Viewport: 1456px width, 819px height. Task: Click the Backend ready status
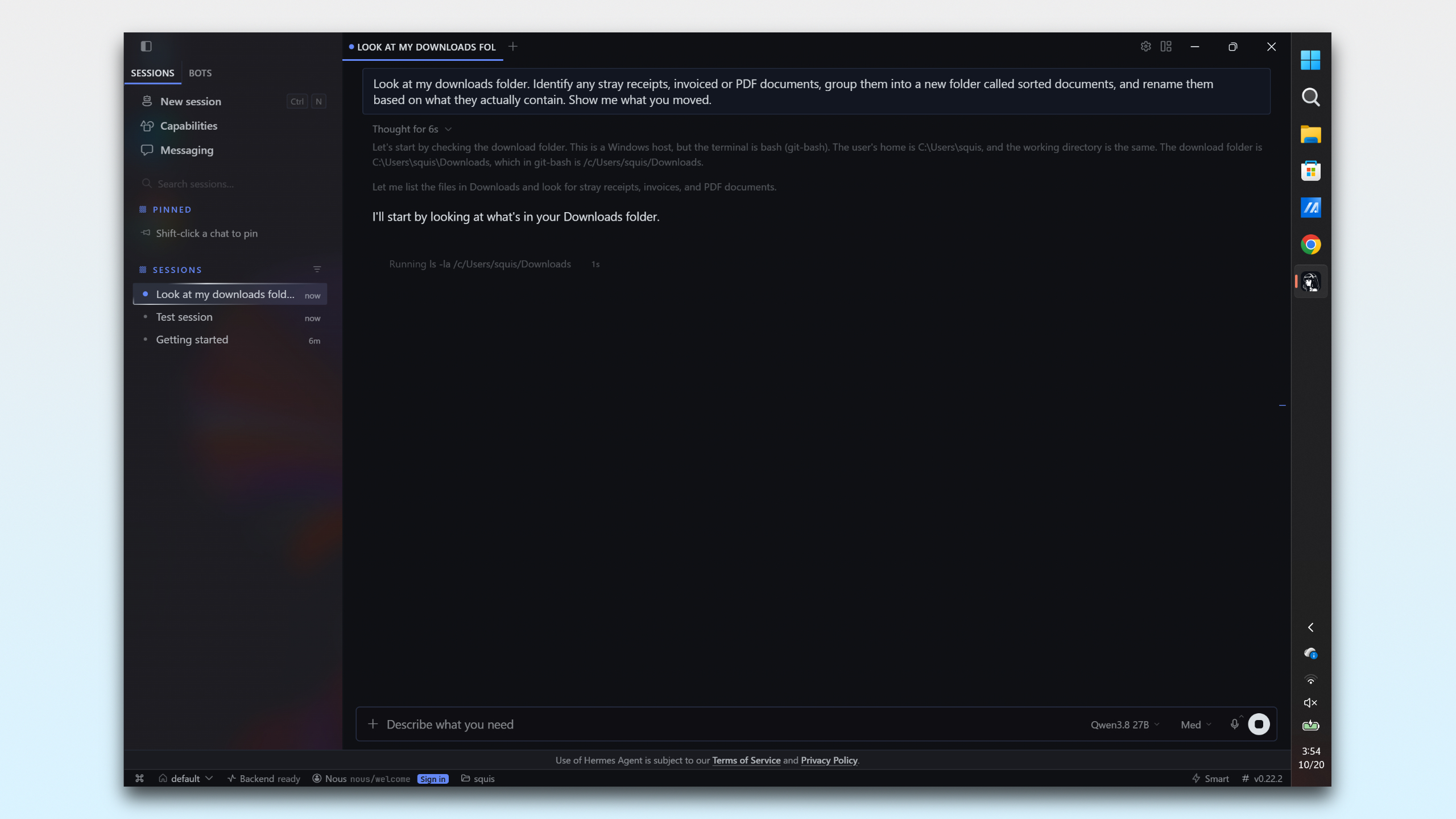coord(263,779)
